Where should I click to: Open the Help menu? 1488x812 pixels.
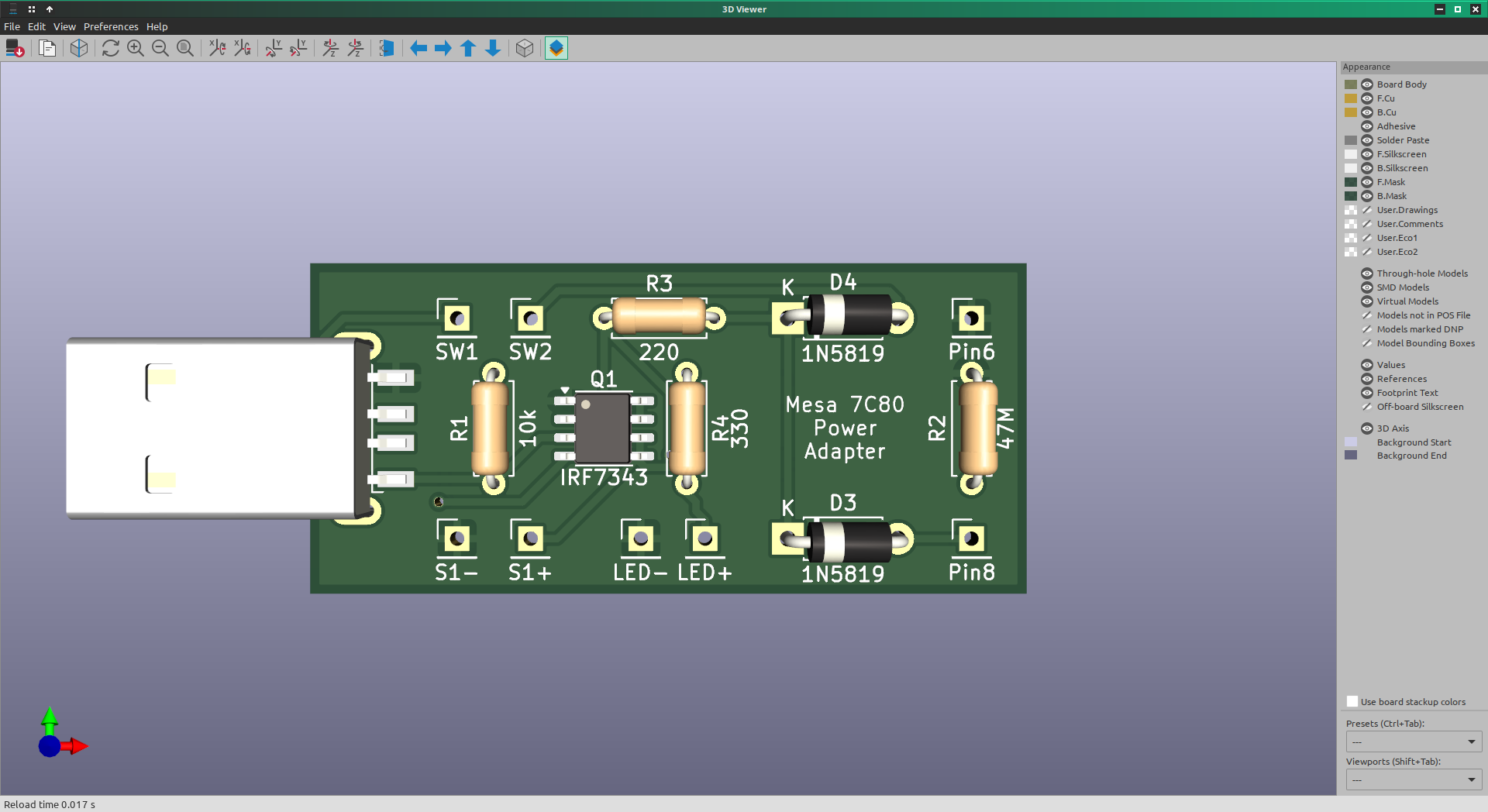coord(157,26)
